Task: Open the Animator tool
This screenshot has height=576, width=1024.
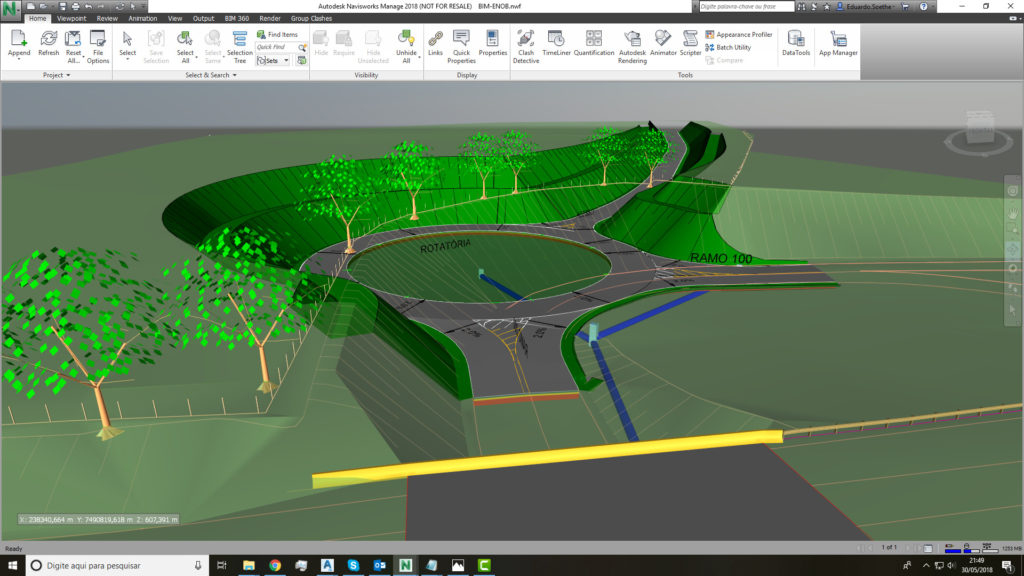Action: tap(663, 43)
